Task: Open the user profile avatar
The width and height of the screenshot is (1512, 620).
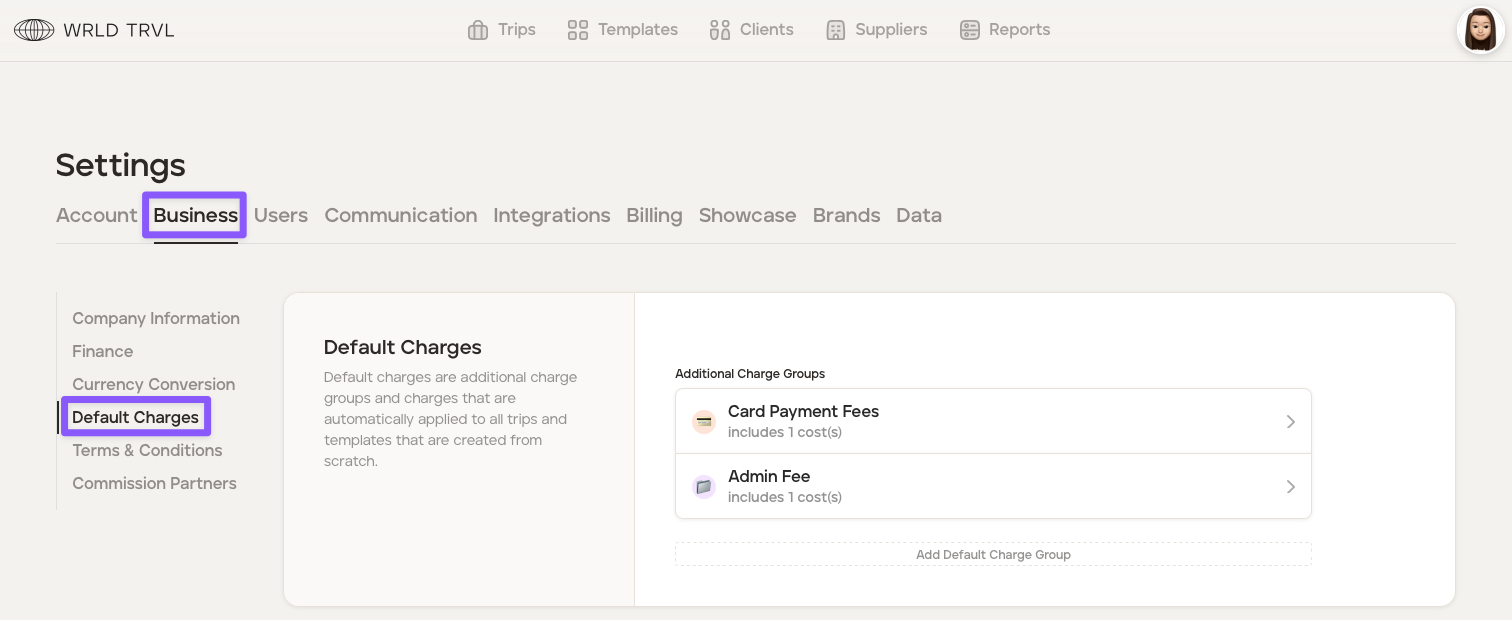Action: pos(1480,30)
